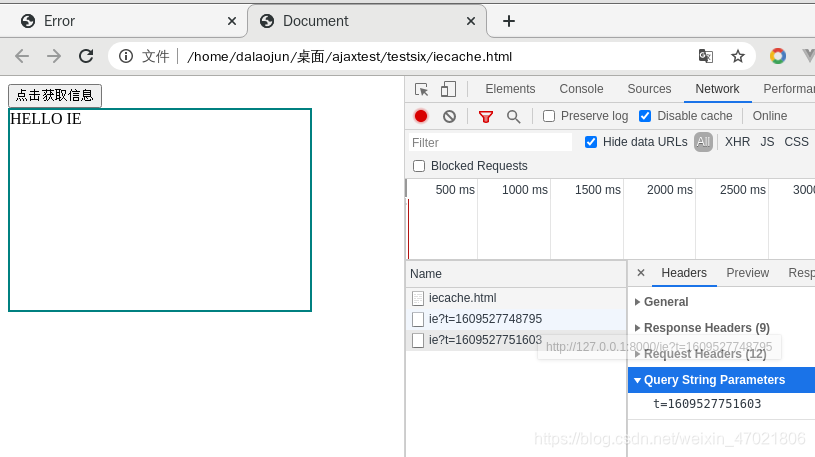Filter requests by CSS
The image size is (815, 457).
coord(796,142)
